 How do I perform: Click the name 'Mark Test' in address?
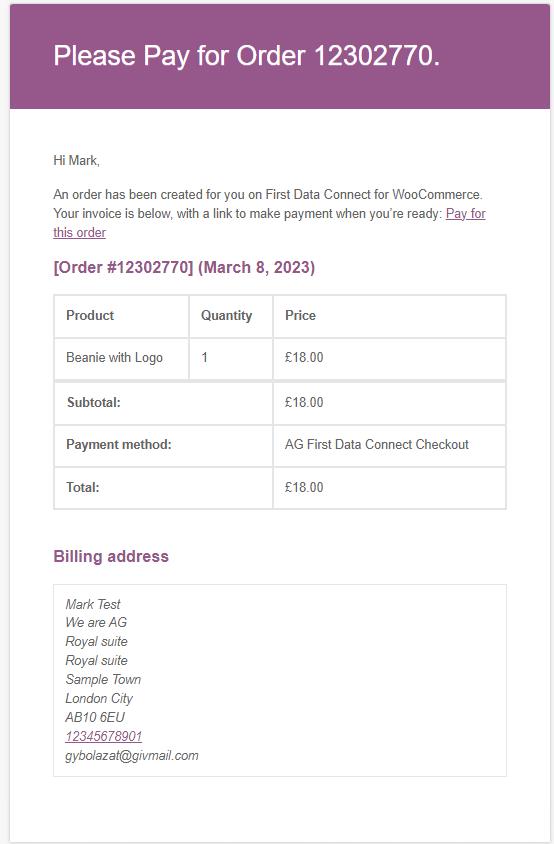[93, 604]
